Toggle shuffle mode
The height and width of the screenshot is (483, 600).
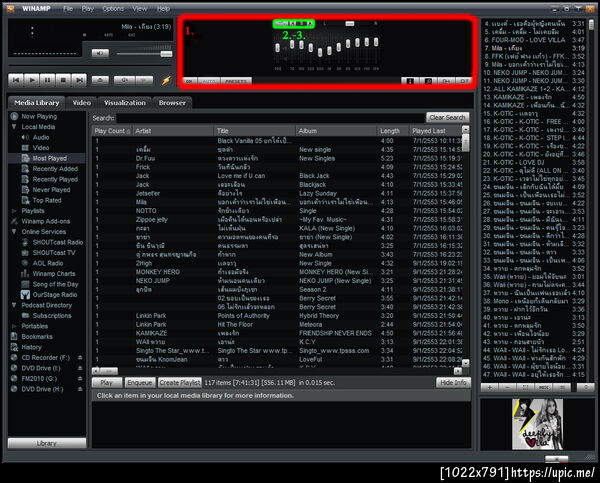click(x=125, y=80)
